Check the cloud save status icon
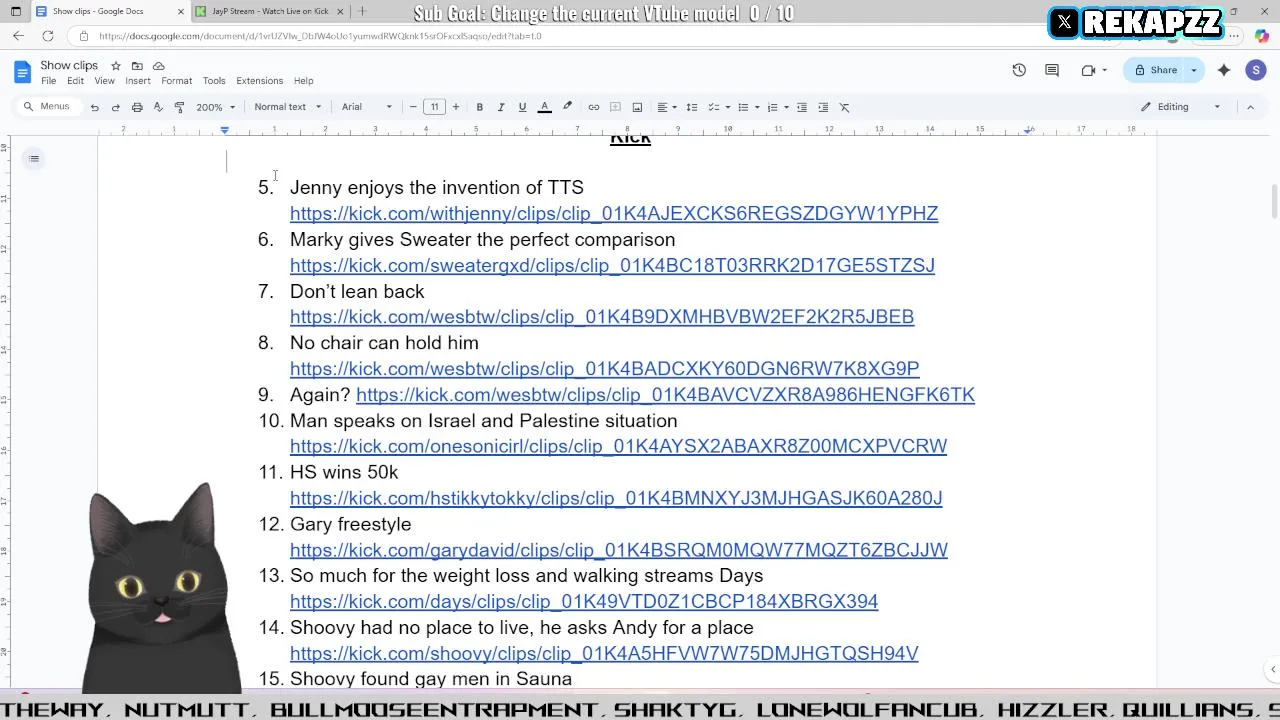The height and width of the screenshot is (720, 1280). tap(158, 66)
